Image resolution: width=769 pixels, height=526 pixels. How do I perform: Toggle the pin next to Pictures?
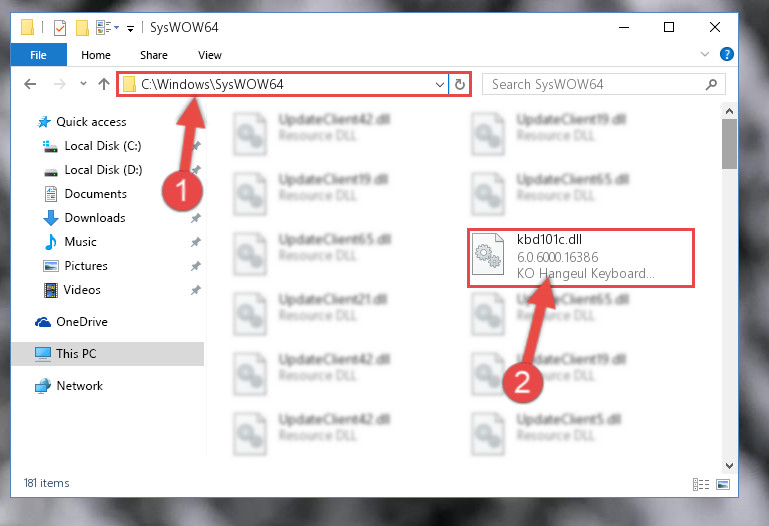(196, 266)
